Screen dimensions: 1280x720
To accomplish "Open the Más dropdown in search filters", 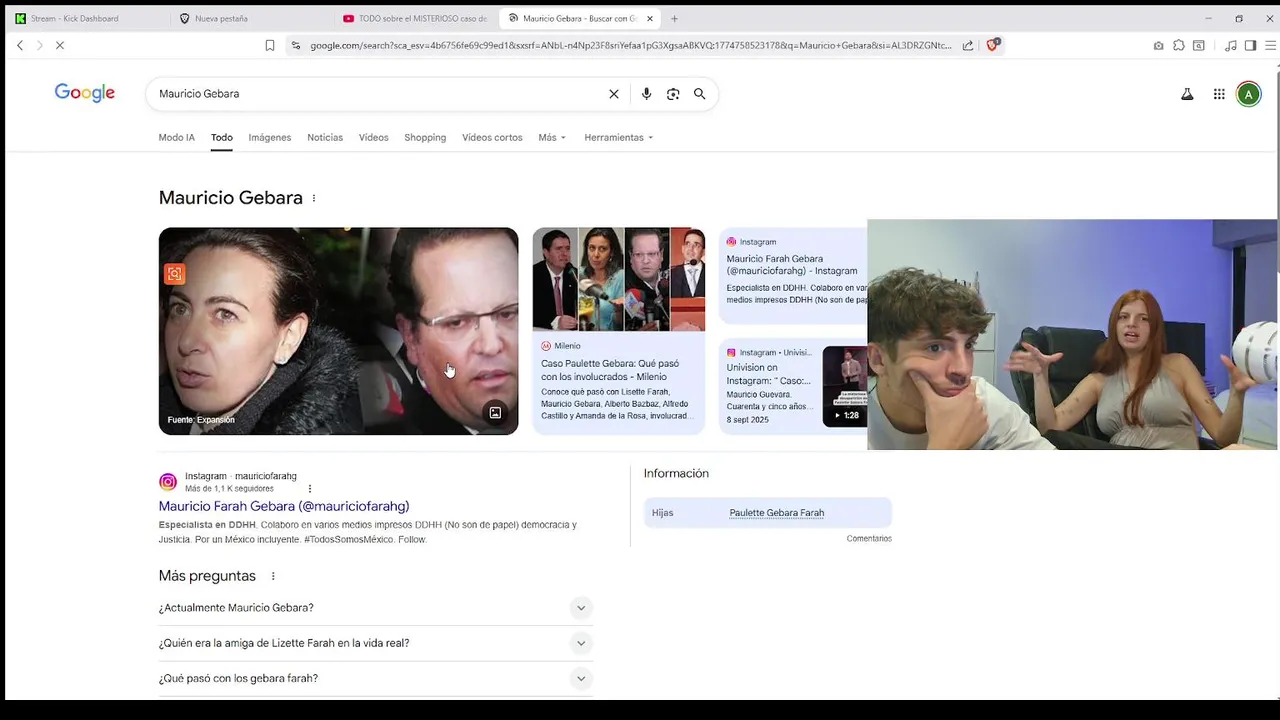I will [x=552, y=137].
